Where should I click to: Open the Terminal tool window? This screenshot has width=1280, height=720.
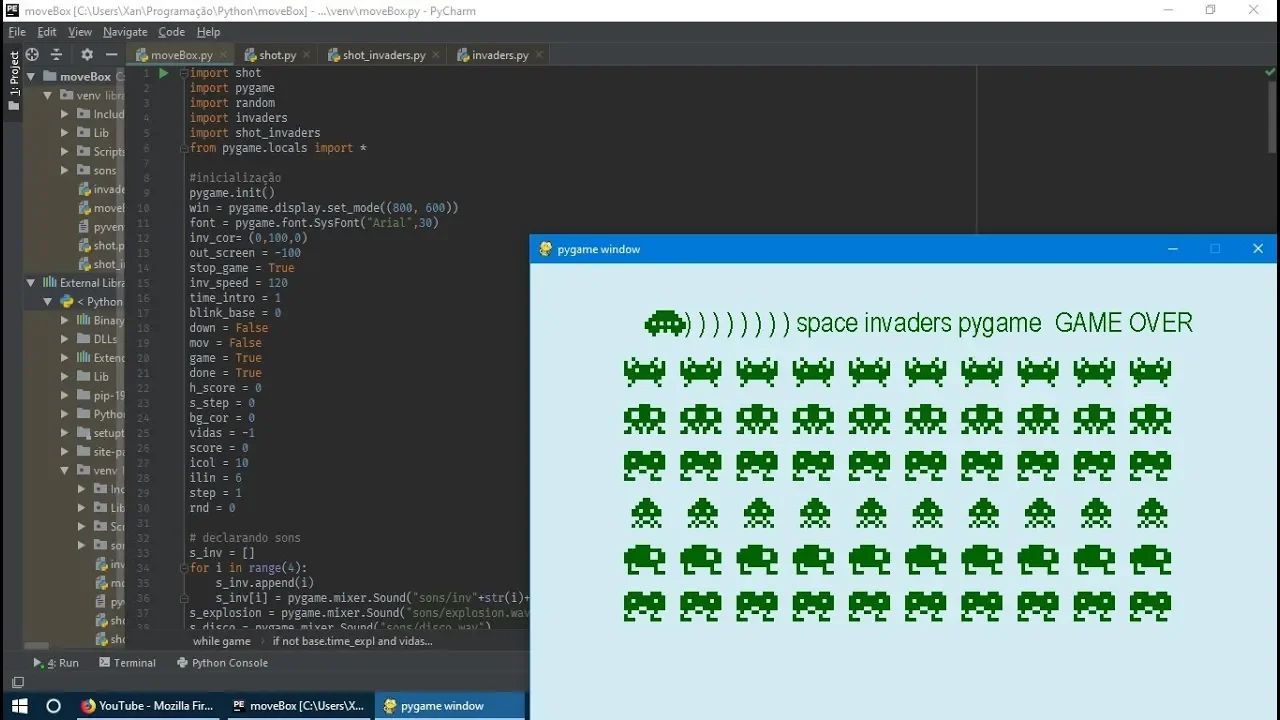click(127, 663)
